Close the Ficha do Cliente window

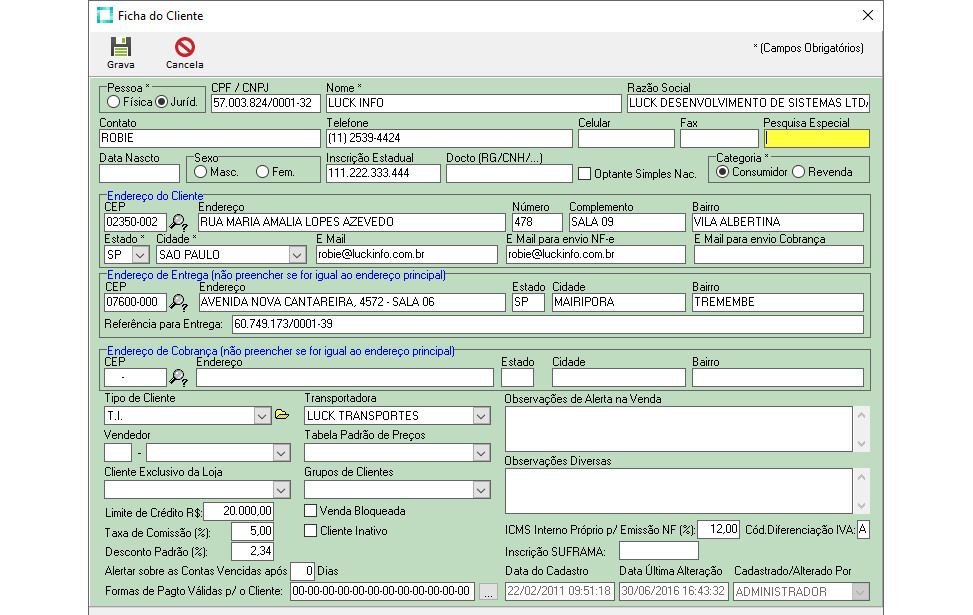867,15
